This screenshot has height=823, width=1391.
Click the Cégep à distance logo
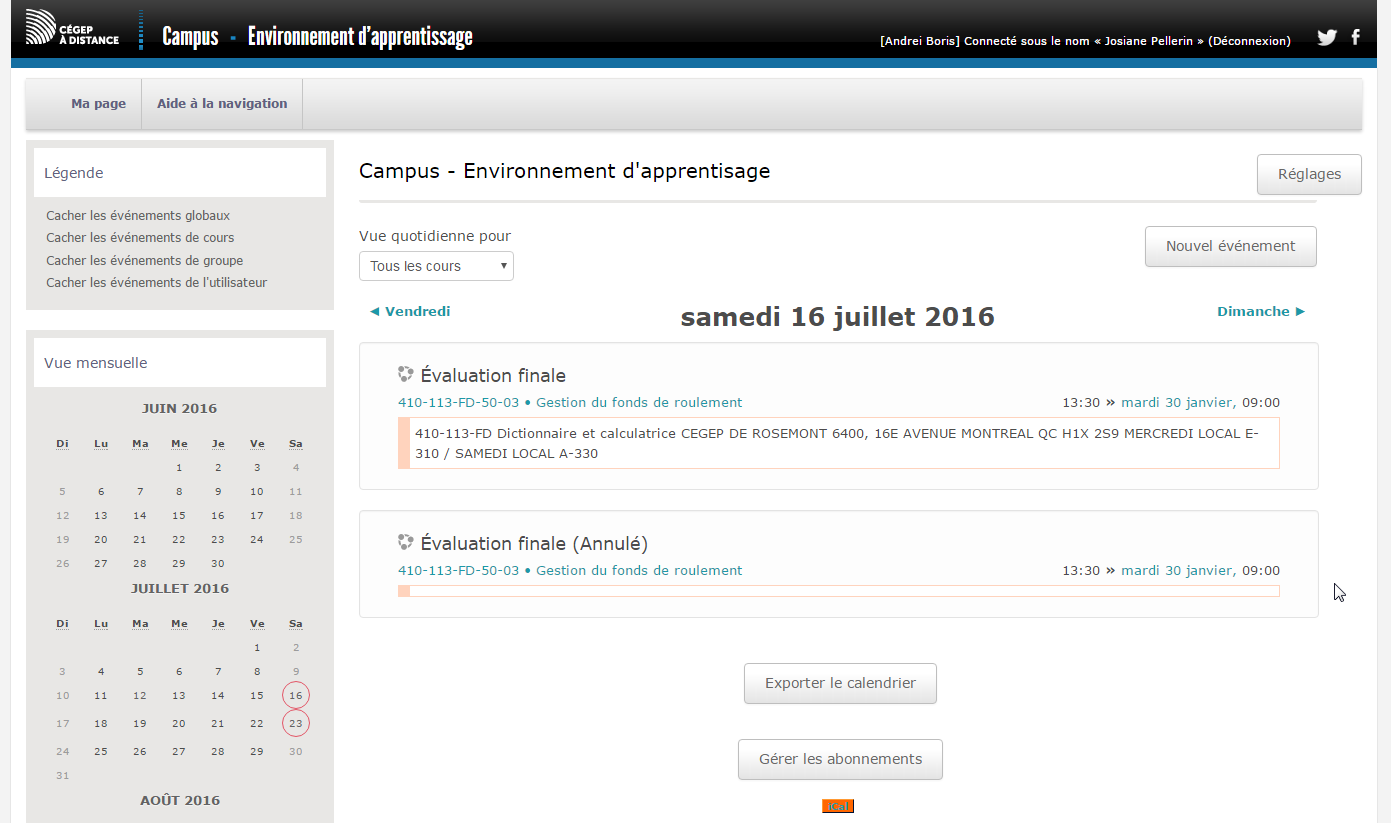click(72, 28)
